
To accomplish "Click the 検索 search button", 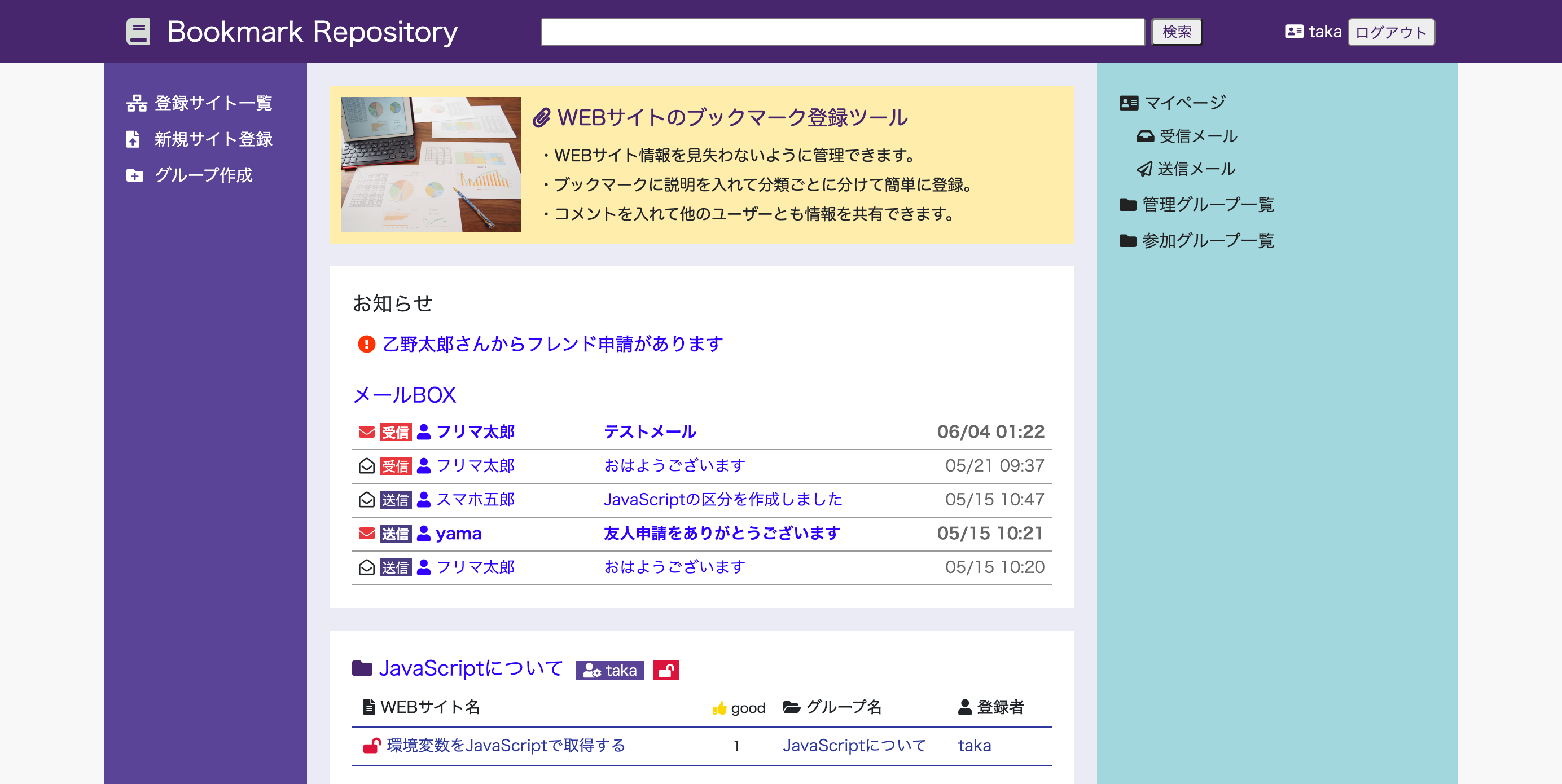I will click(1177, 32).
